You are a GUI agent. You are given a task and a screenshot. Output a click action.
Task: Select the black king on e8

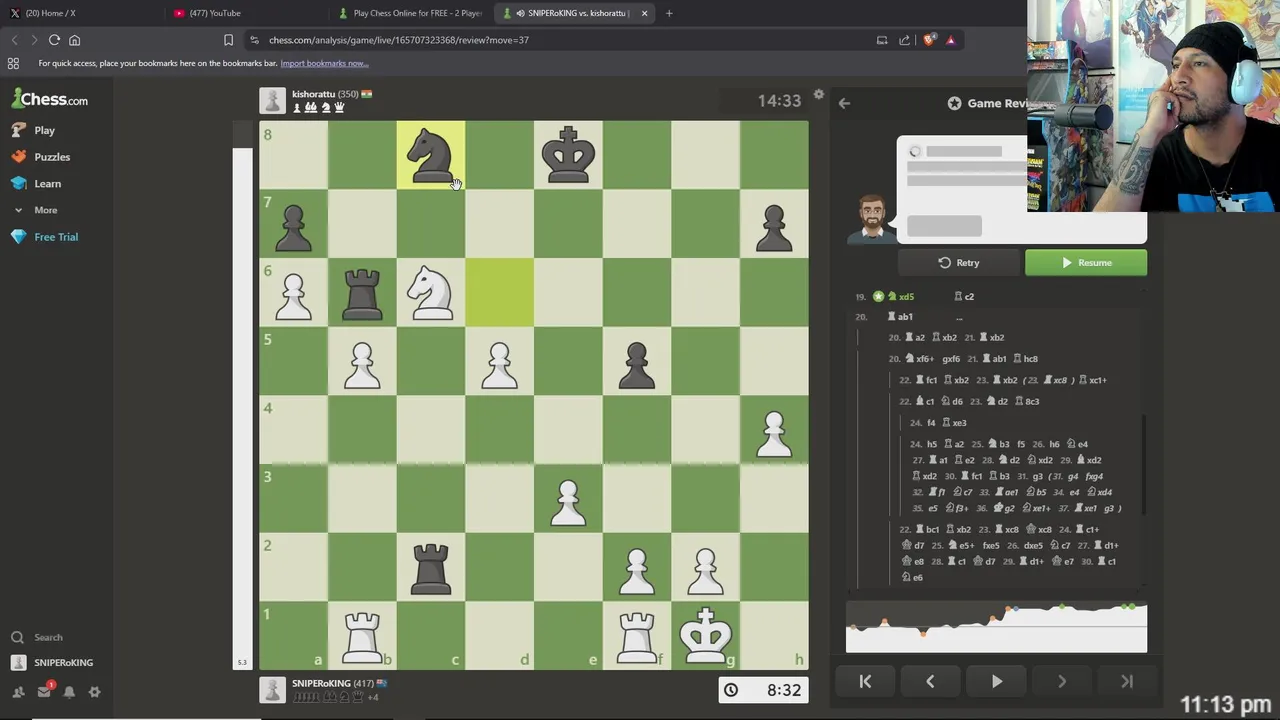click(x=568, y=155)
